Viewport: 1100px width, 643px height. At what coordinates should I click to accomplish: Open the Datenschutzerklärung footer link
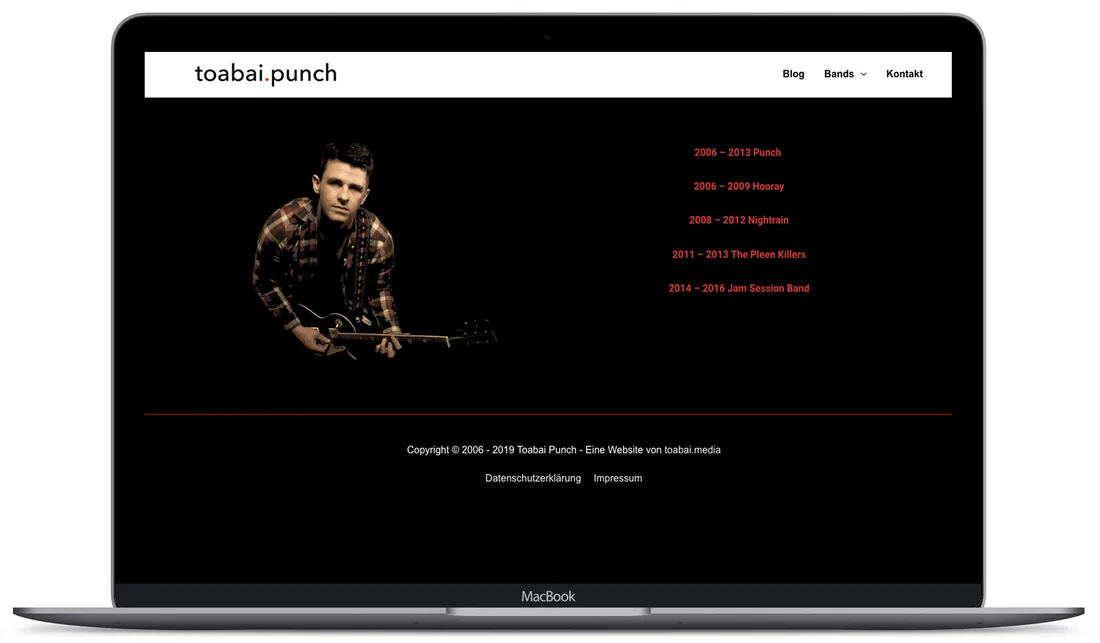pos(533,478)
